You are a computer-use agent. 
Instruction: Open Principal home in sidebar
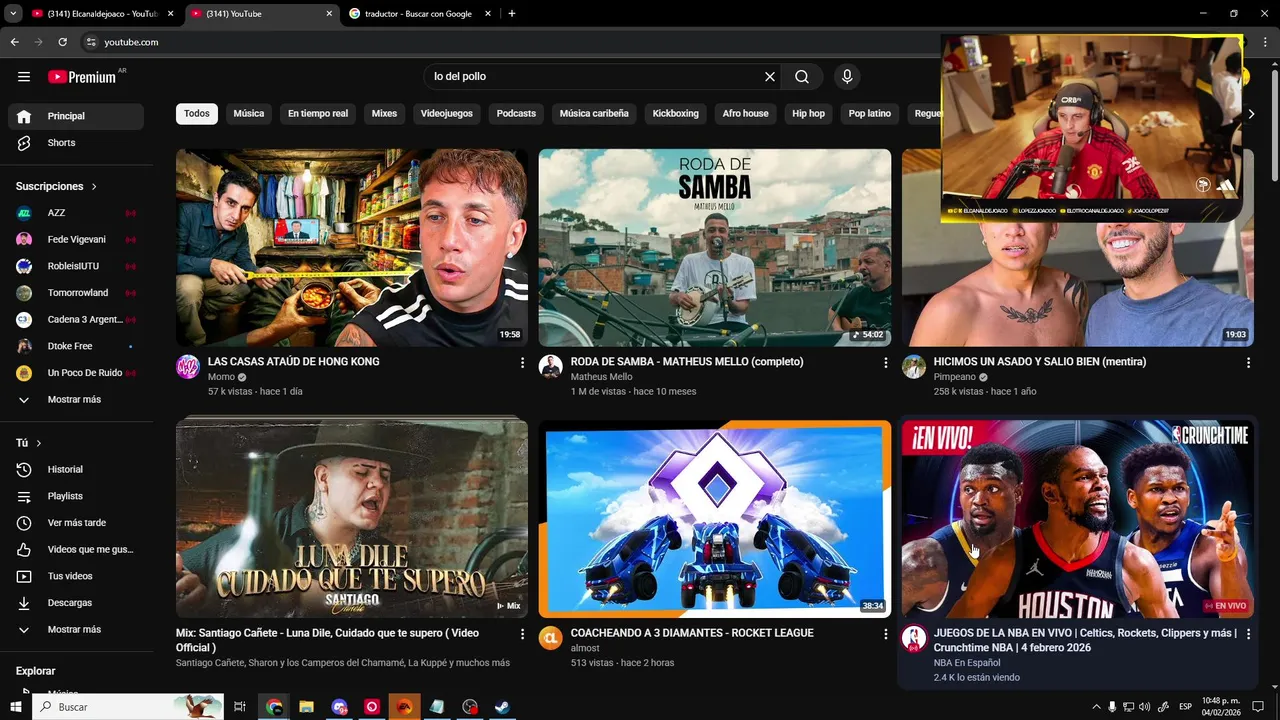(x=76, y=116)
